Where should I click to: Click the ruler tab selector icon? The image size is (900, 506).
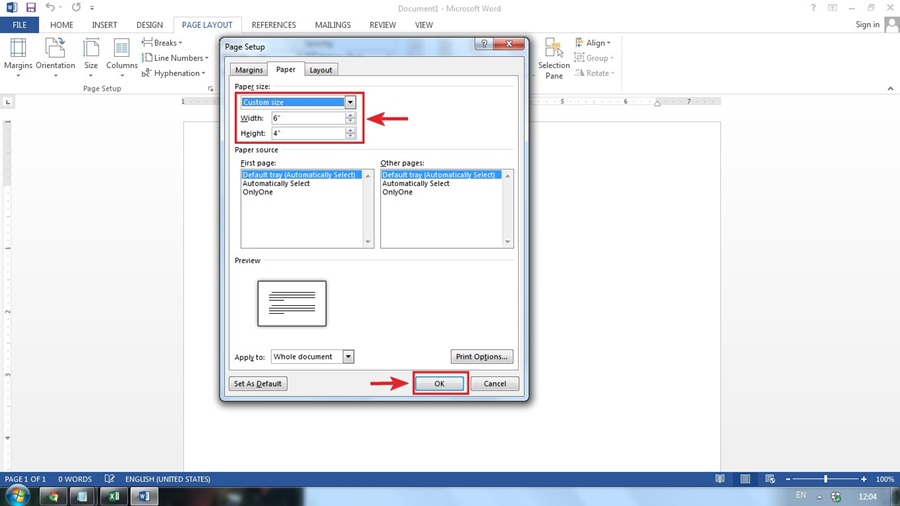(x=7, y=102)
